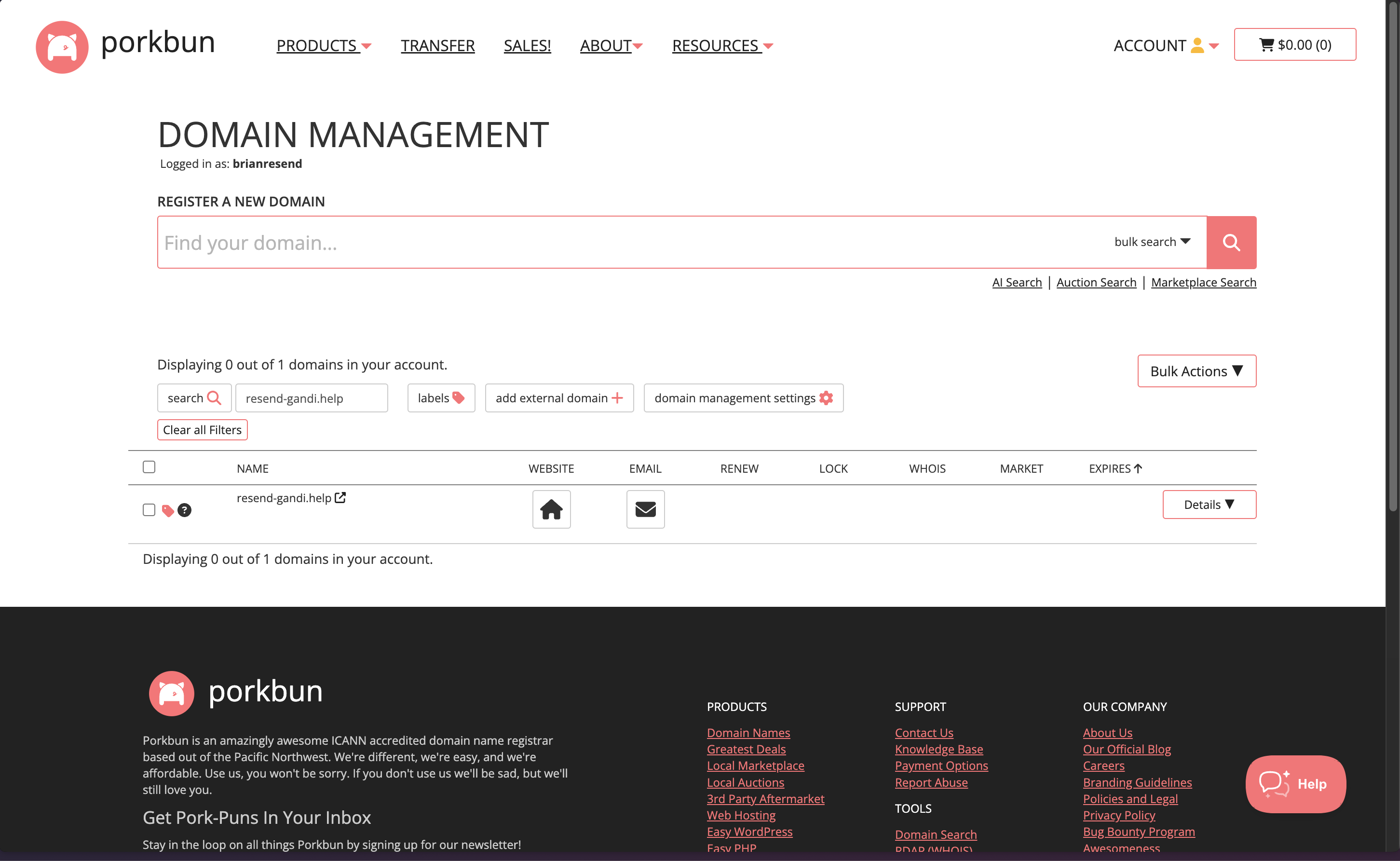The width and height of the screenshot is (1400, 861).
Task: Click Clear all Filters
Action: pyautogui.click(x=202, y=430)
